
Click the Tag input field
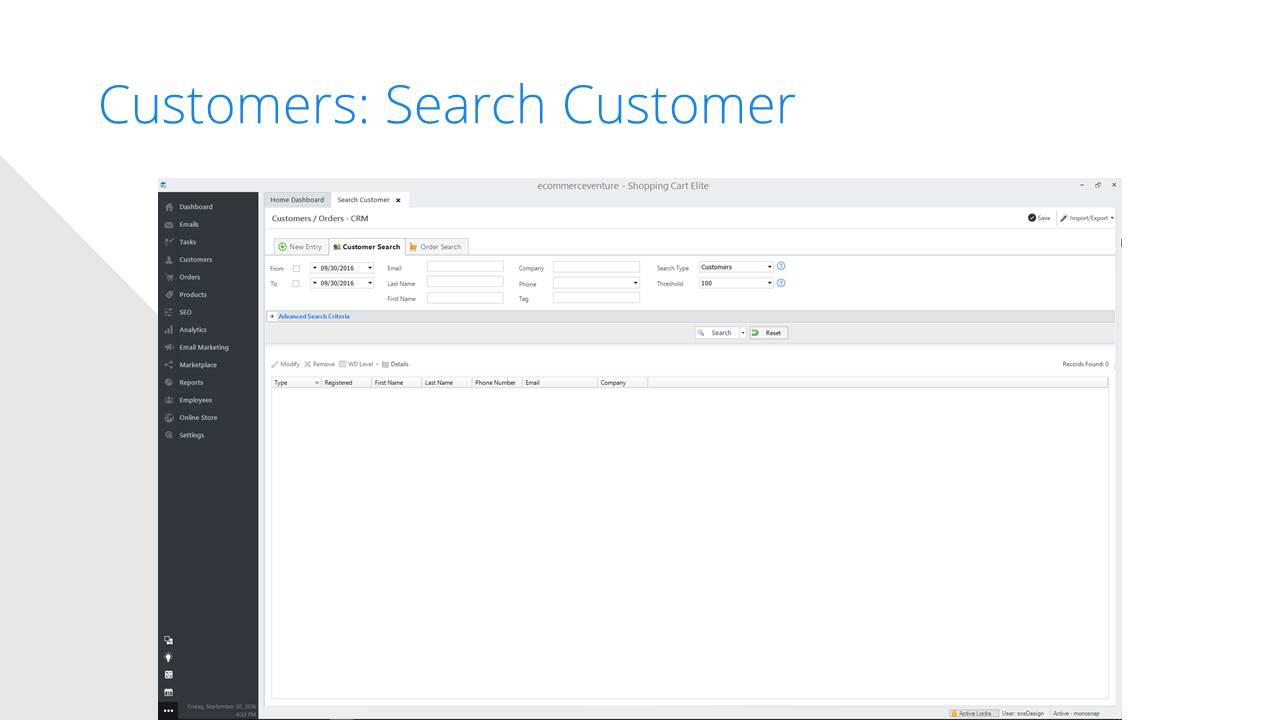[x=596, y=298]
